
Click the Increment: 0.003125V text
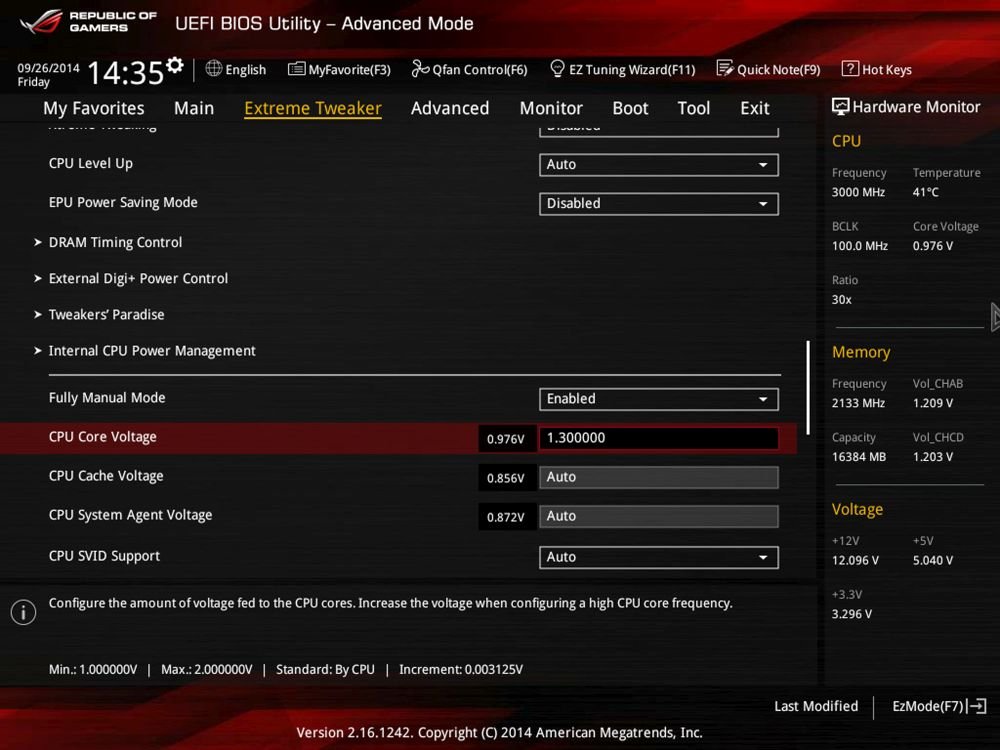pos(460,670)
